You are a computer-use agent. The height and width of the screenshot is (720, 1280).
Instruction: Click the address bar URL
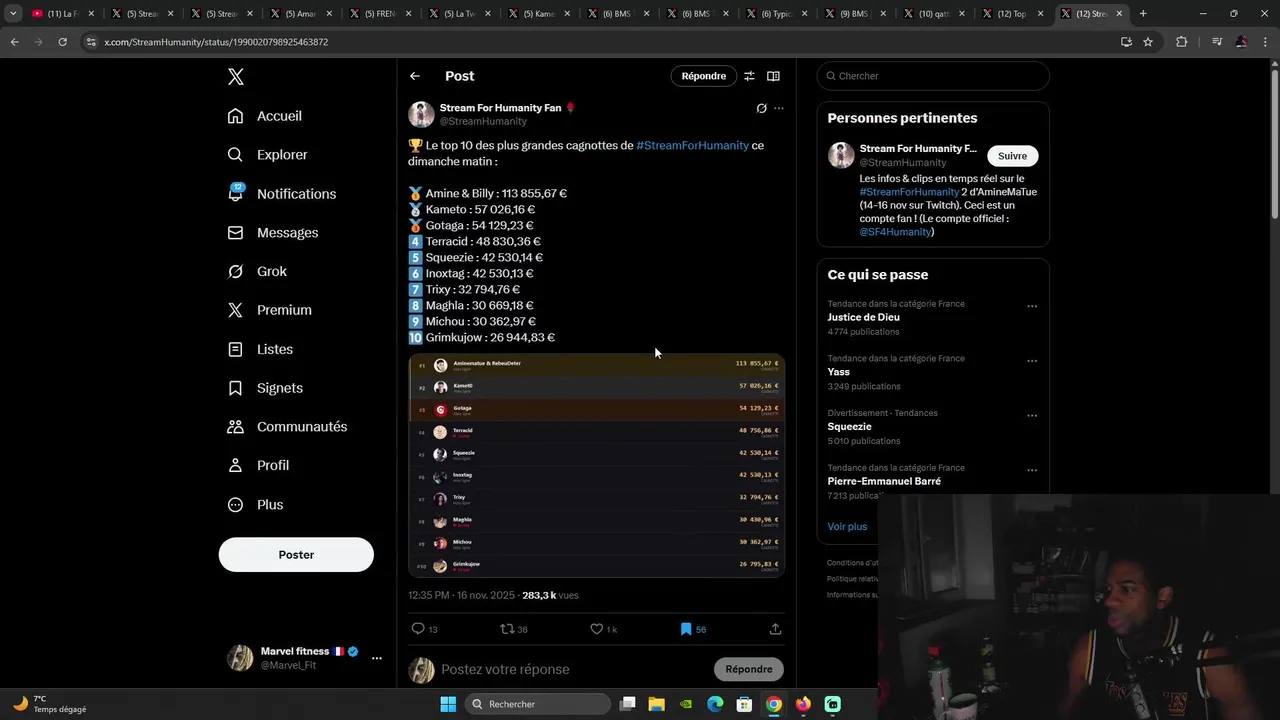pos(216,42)
